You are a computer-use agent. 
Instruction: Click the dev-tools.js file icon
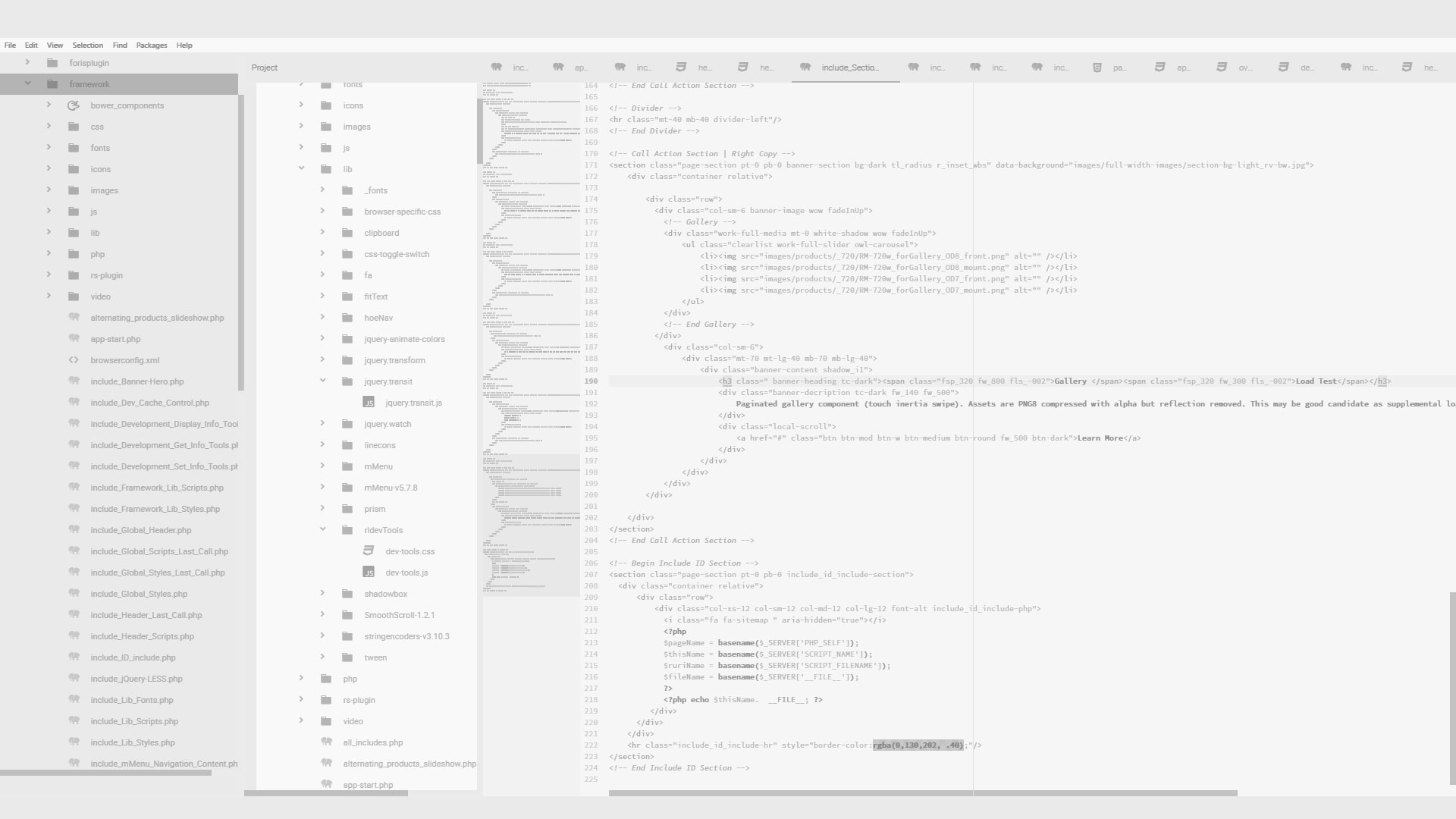coord(369,573)
